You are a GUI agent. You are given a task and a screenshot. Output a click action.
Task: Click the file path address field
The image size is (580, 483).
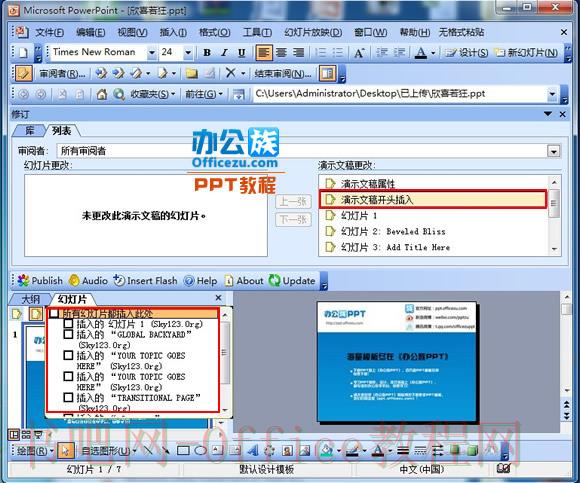pos(399,95)
